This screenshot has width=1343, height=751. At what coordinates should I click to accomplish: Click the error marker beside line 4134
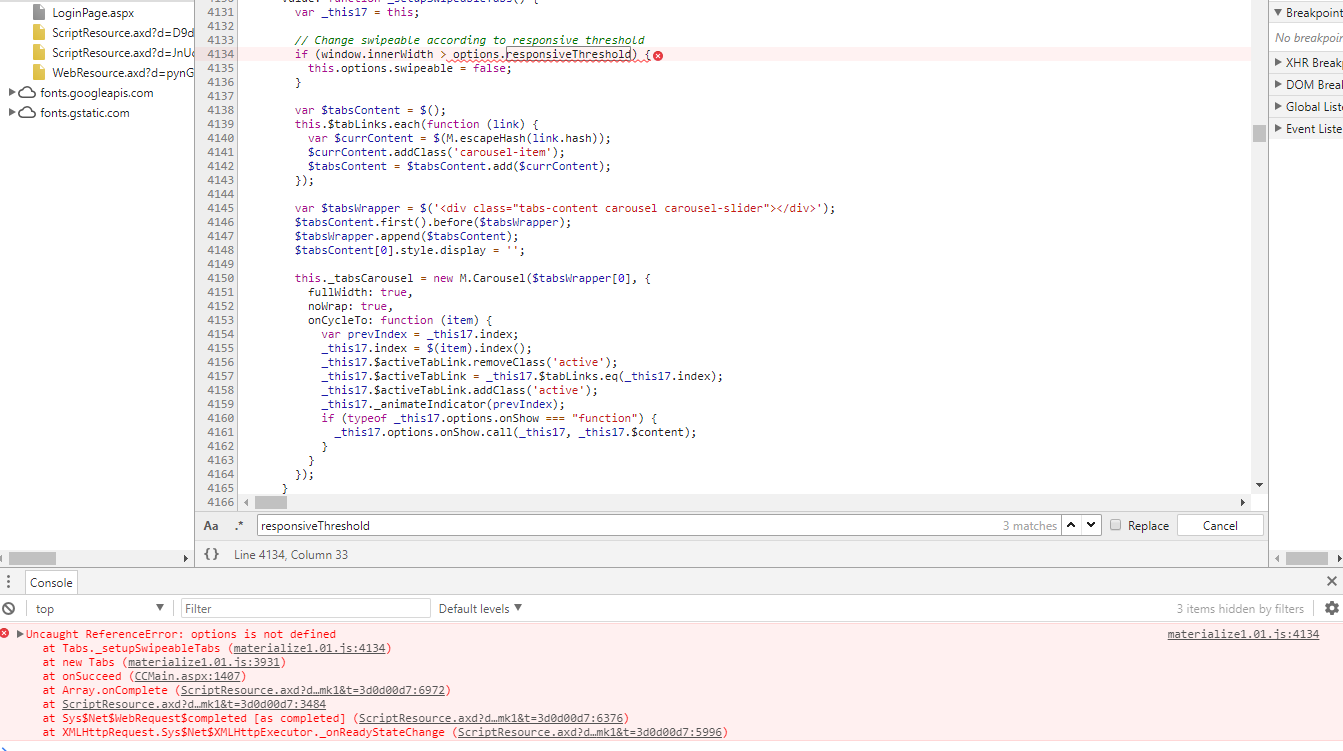658,54
